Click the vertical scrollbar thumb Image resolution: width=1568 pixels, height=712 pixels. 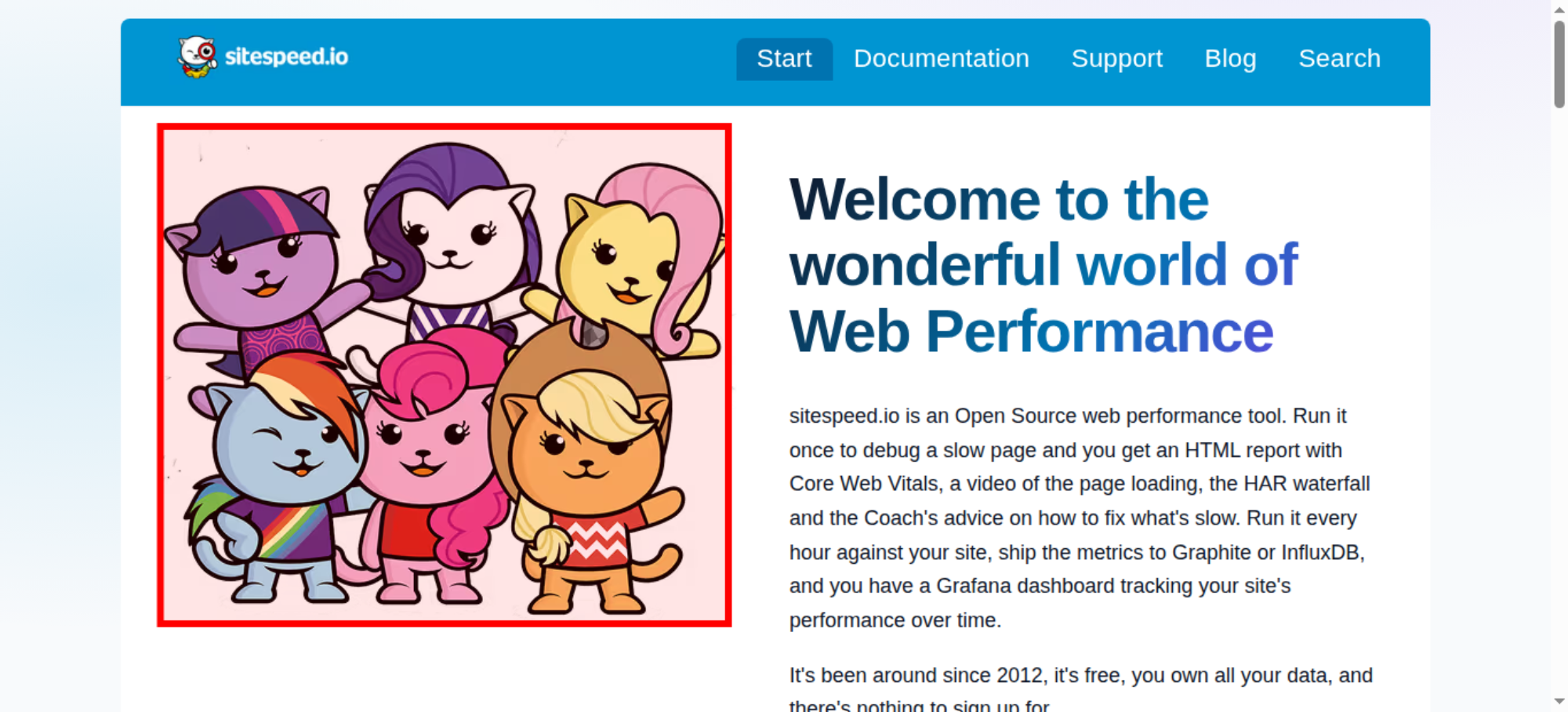(1559, 64)
